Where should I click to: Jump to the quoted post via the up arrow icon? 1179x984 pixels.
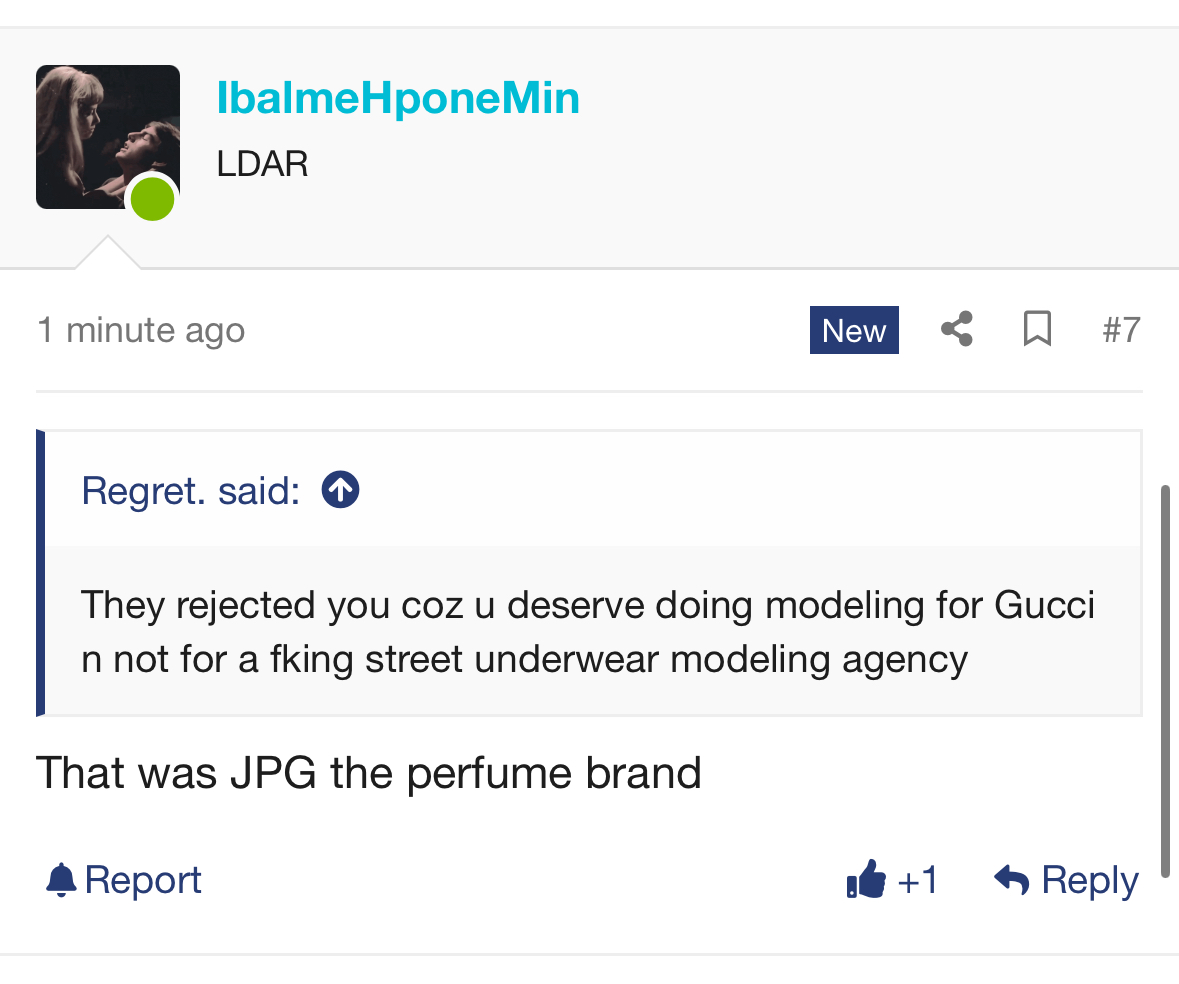[341, 490]
